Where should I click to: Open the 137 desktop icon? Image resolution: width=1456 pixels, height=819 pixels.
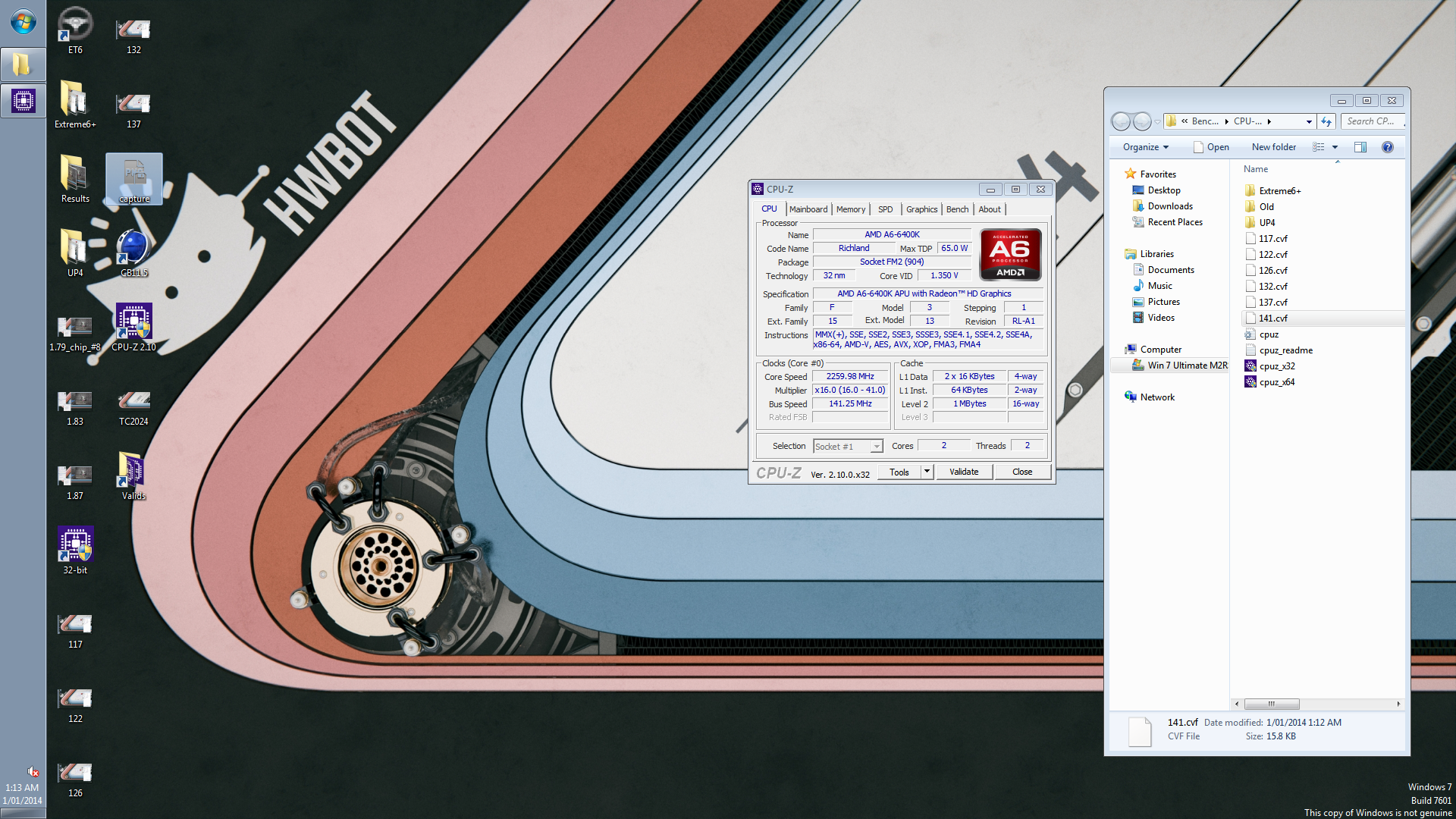point(133,109)
